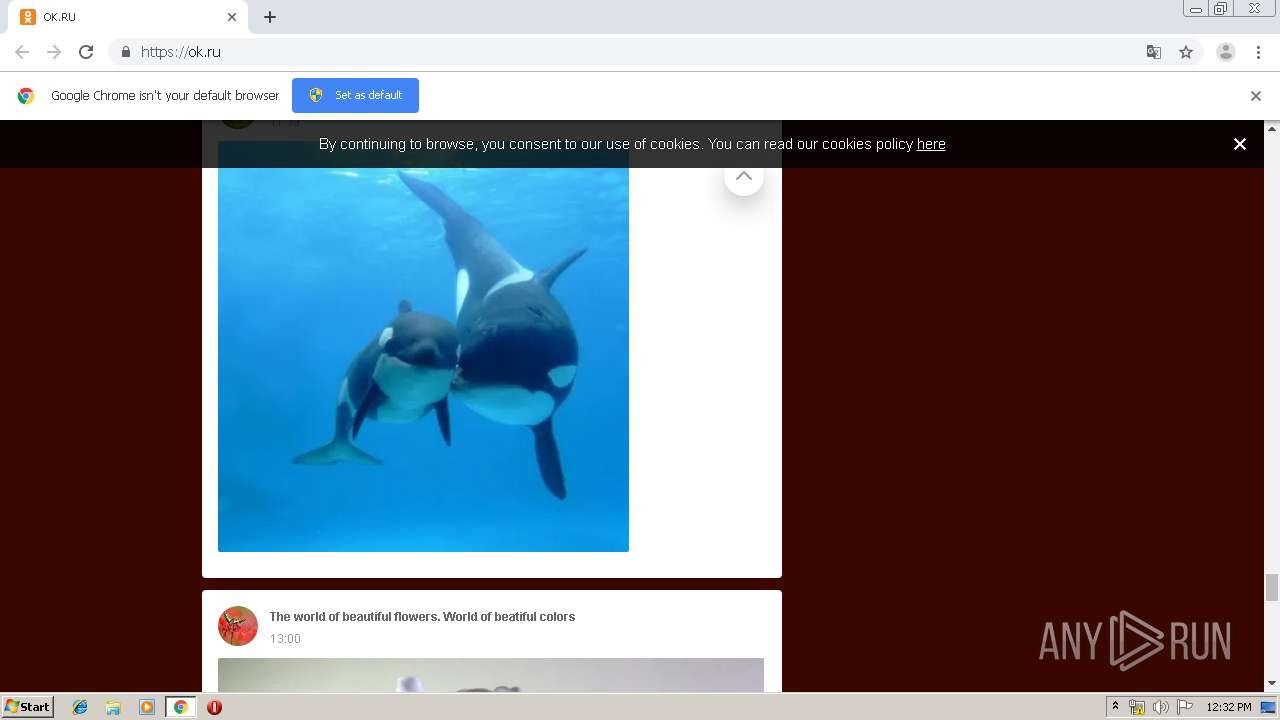Launch Internet Explorer from taskbar
The image size is (1280, 720).
80,707
